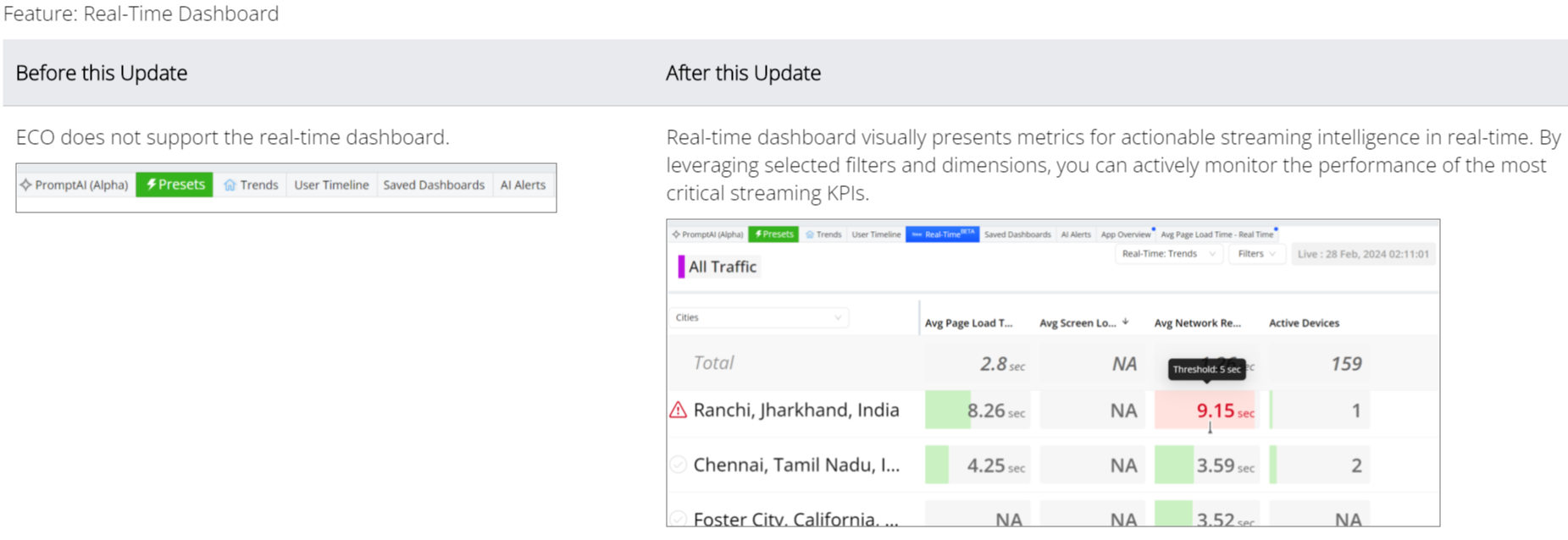Viewport: 1568px width, 540px height.
Task: Click Trends tab with home icon in left screenshot
Action: [x=251, y=185]
